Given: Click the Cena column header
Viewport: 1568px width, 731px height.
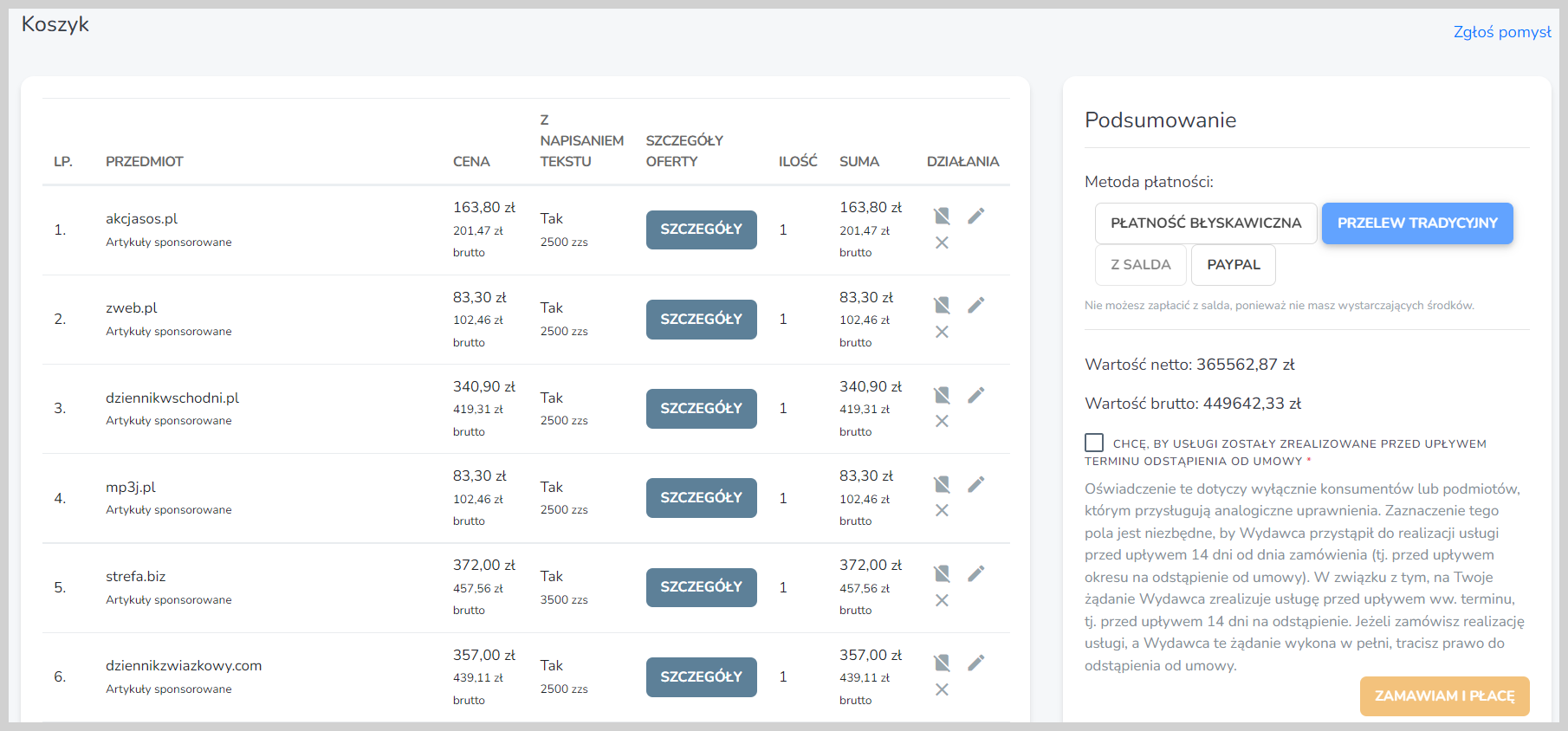Looking at the screenshot, I should [x=471, y=162].
